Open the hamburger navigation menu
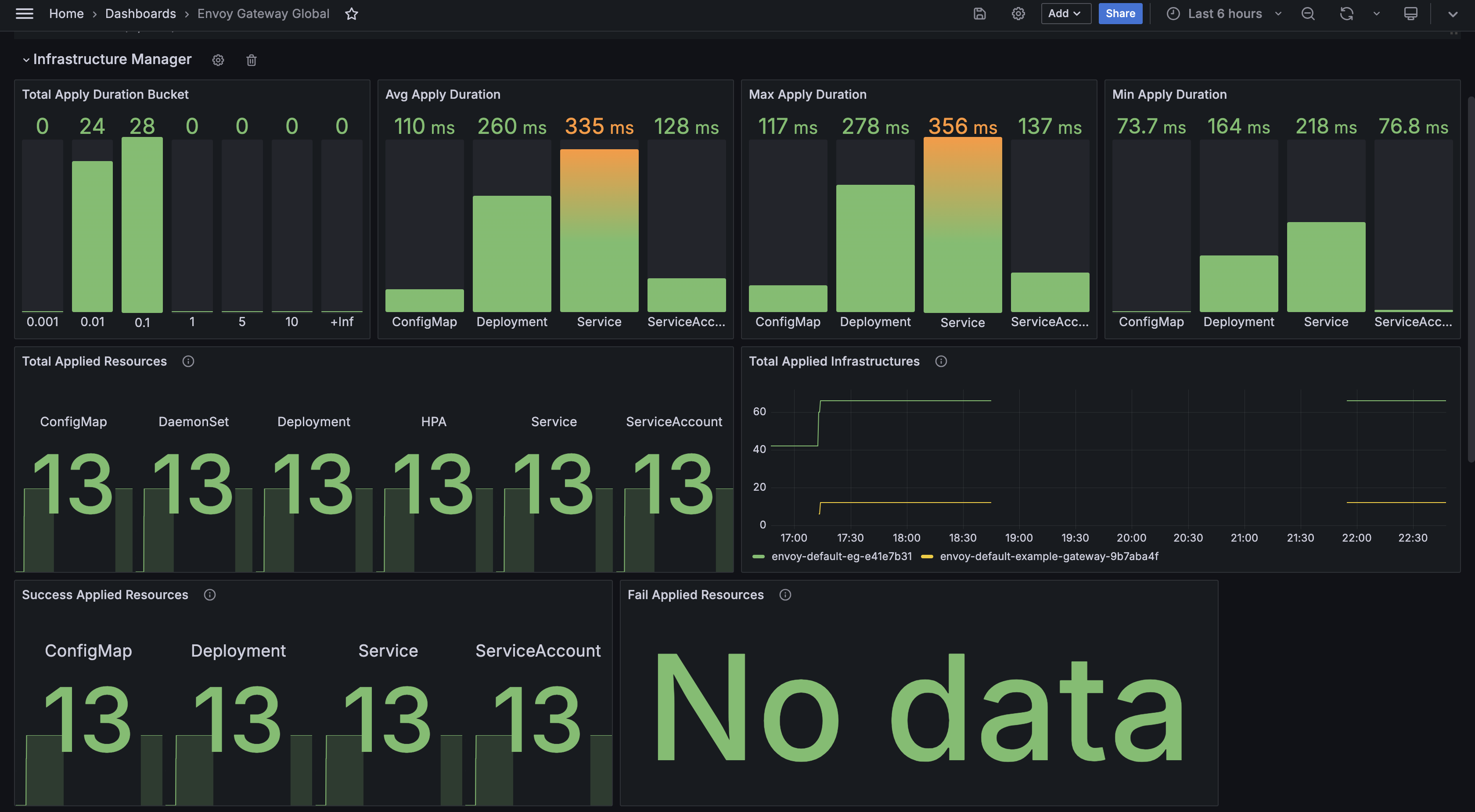 coord(24,14)
